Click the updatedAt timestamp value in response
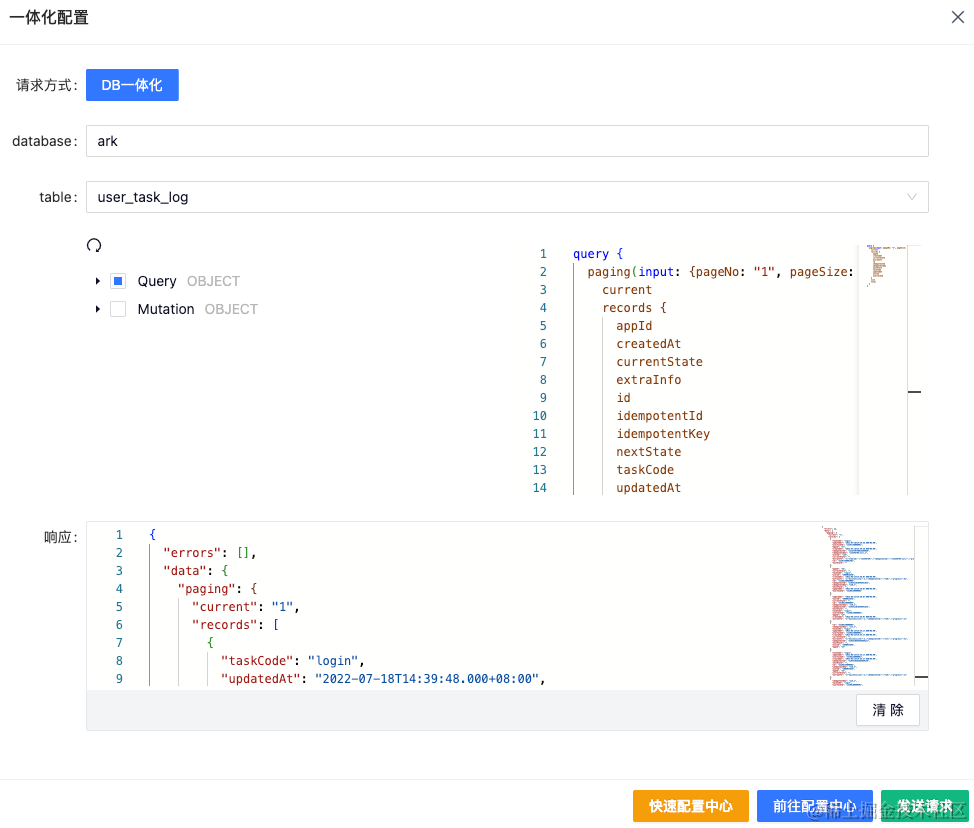This screenshot has height=828, width=974. click(427, 679)
